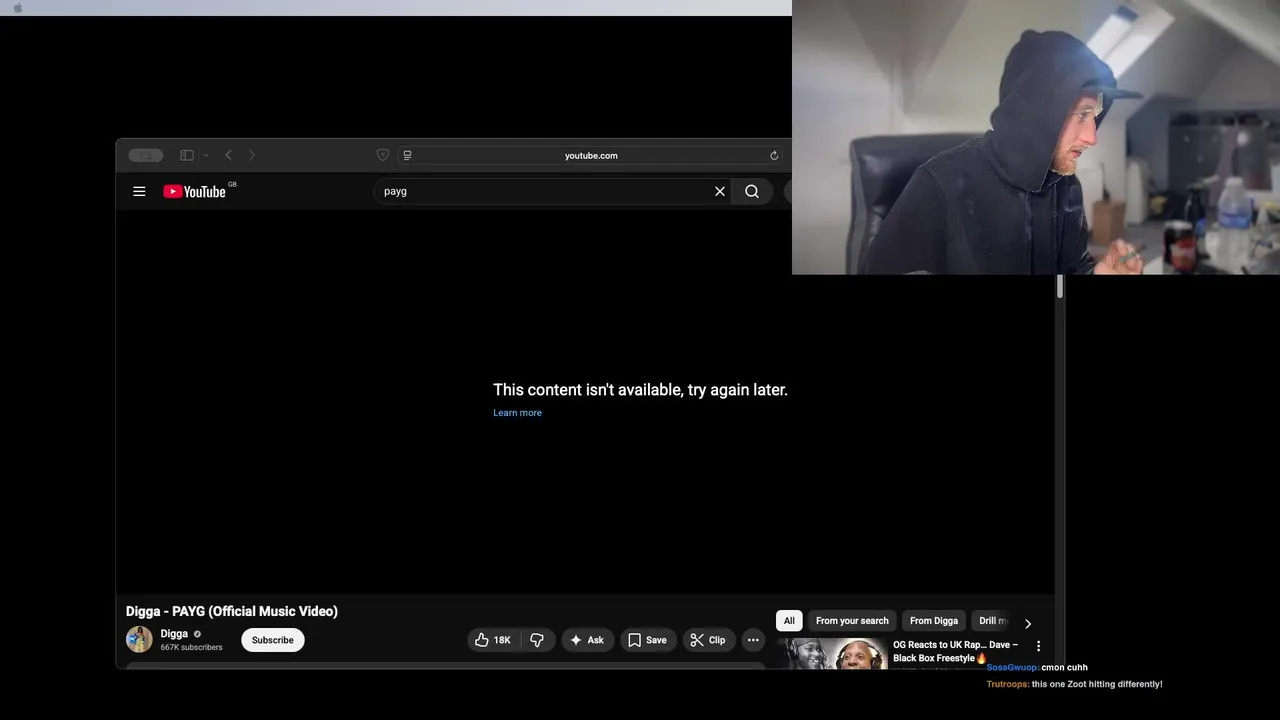This screenshot has width=1280, height=720.
Task: Open more actions three-dot menu under the video
Action: pos(753,640)
